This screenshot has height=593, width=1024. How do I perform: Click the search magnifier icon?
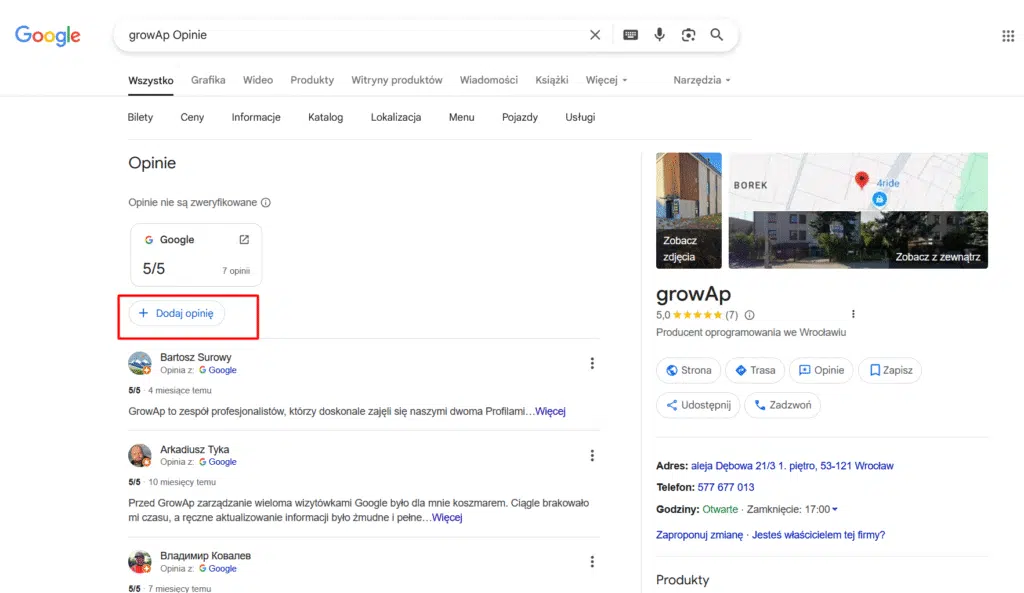[x=716, y=34]
